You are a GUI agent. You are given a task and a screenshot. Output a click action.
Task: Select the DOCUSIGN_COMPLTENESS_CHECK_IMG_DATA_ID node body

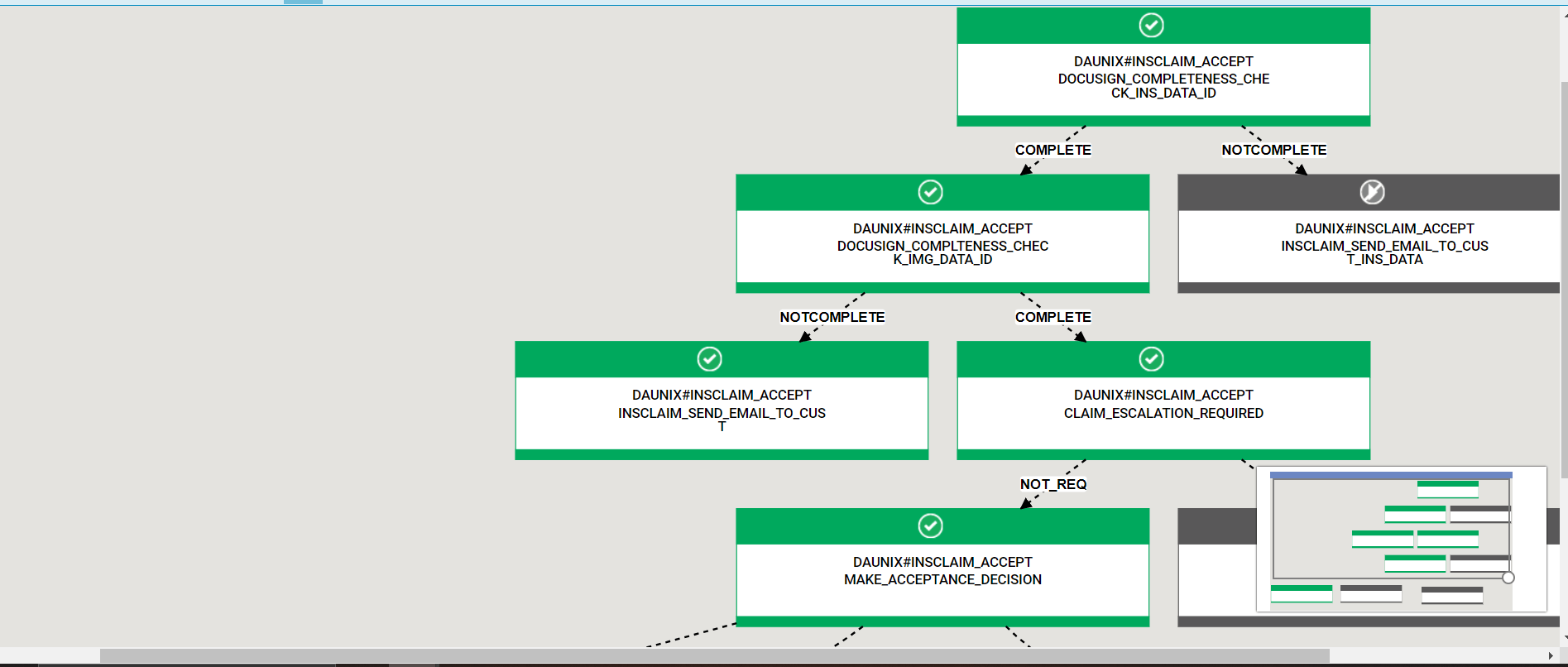click(942, 247)
